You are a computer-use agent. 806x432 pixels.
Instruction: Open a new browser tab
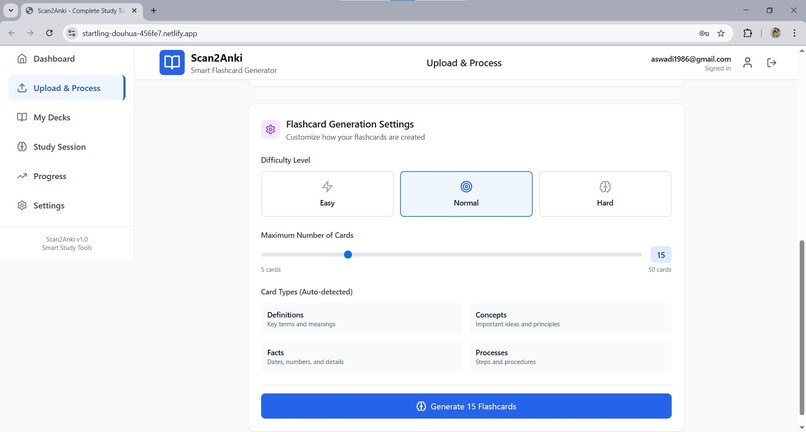(153, 10)
